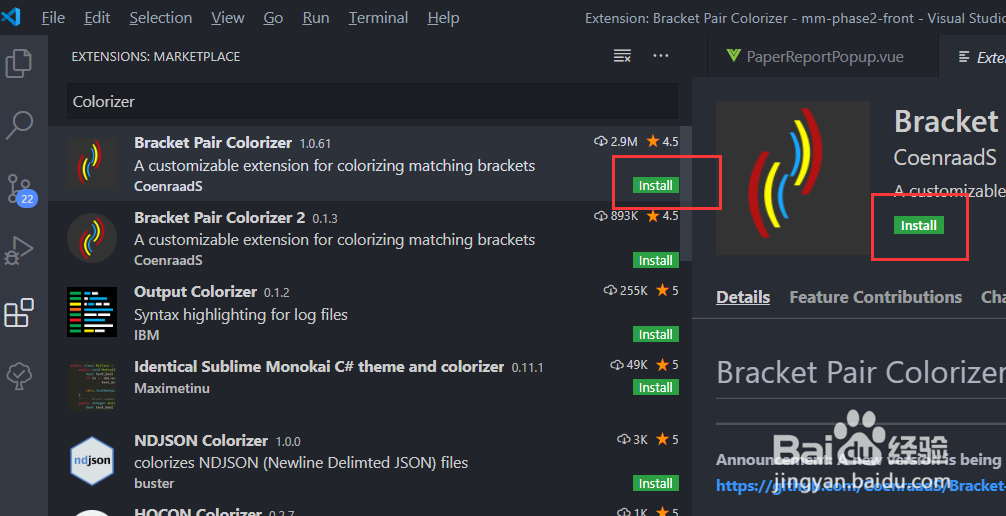Select Identical Sublime Monokai C# theme title
This screenshot has height=516, width=1006.
pos(319,366)
